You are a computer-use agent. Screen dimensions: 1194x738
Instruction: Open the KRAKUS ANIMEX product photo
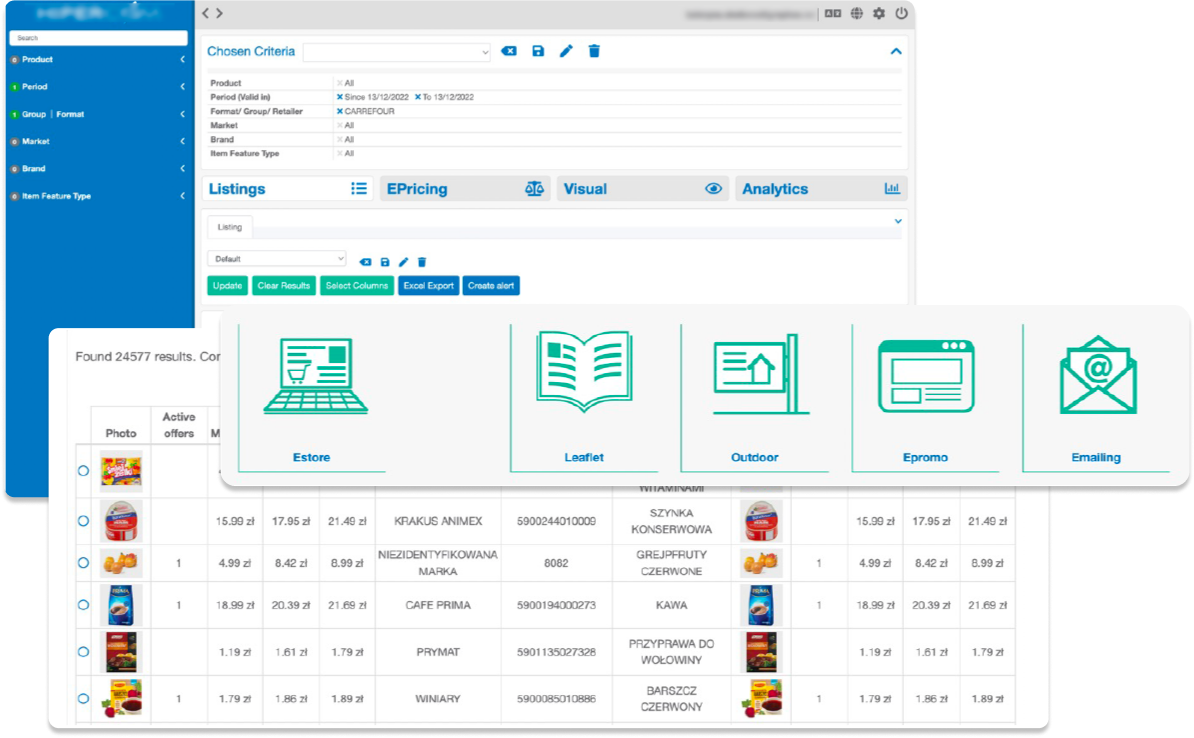pyautogui.click(x=121, y=521)
